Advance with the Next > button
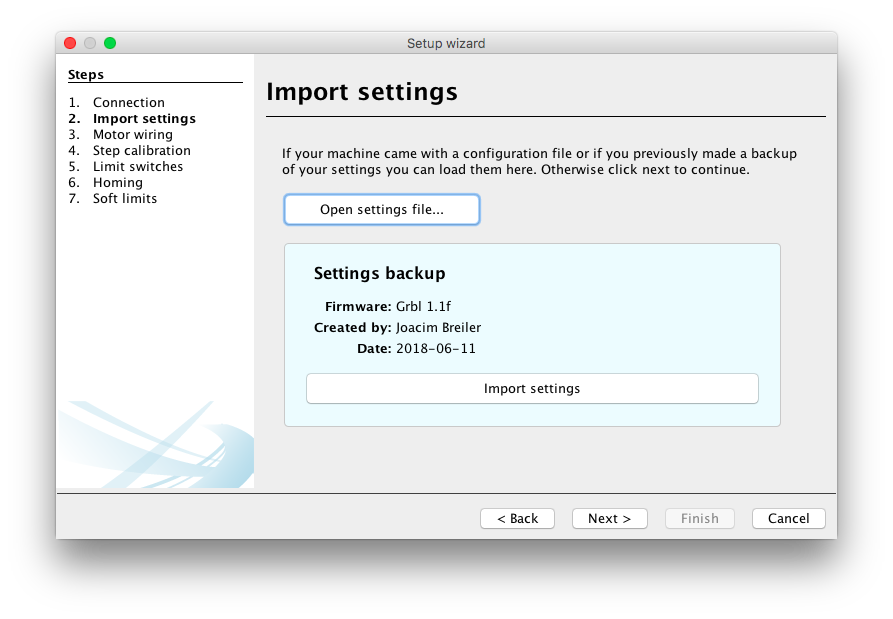 point(609,518)
